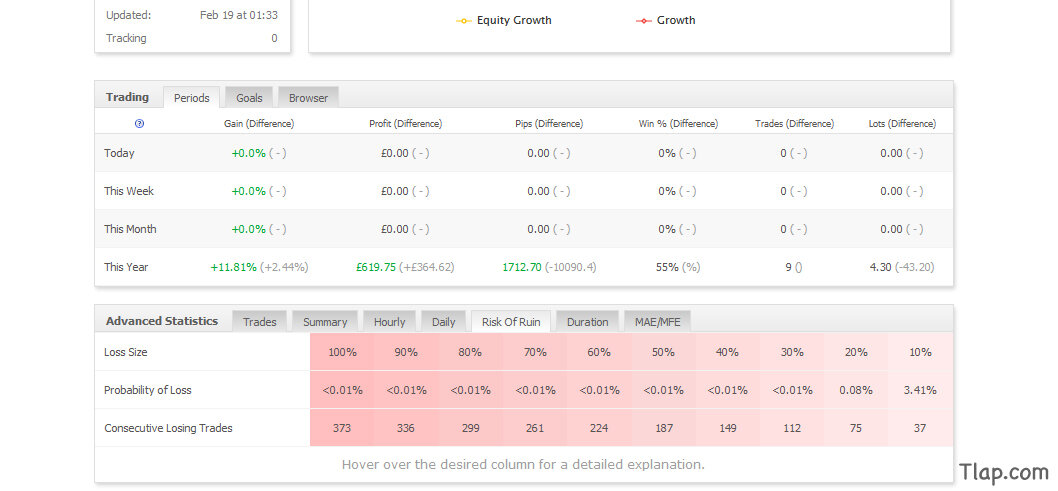1058x491 pixels.
Task: Open the Periods tab
Action: click(x=192, y=98)
